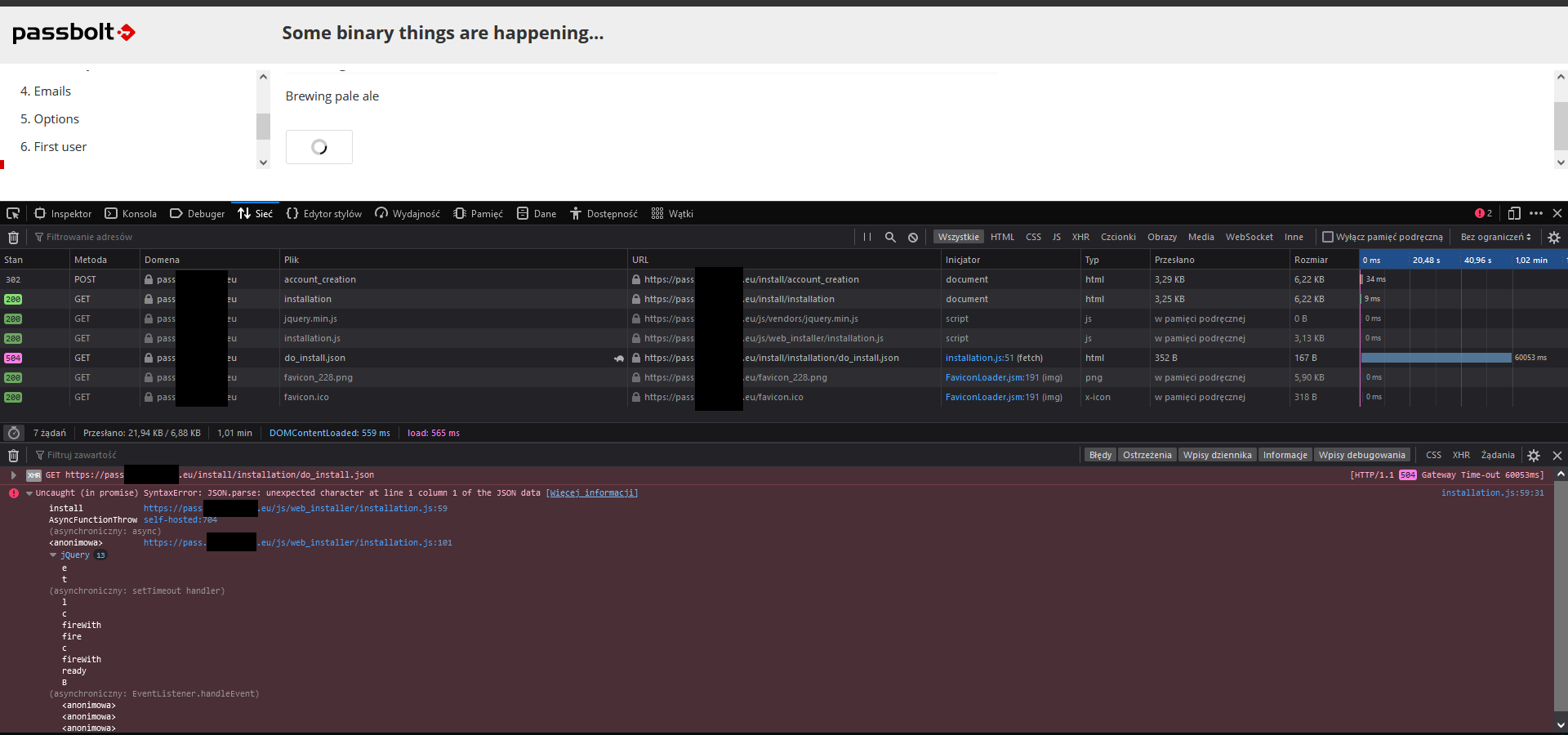The image size is (1568, 735).
Task: Click the request blocking icon
Action: 913,237
